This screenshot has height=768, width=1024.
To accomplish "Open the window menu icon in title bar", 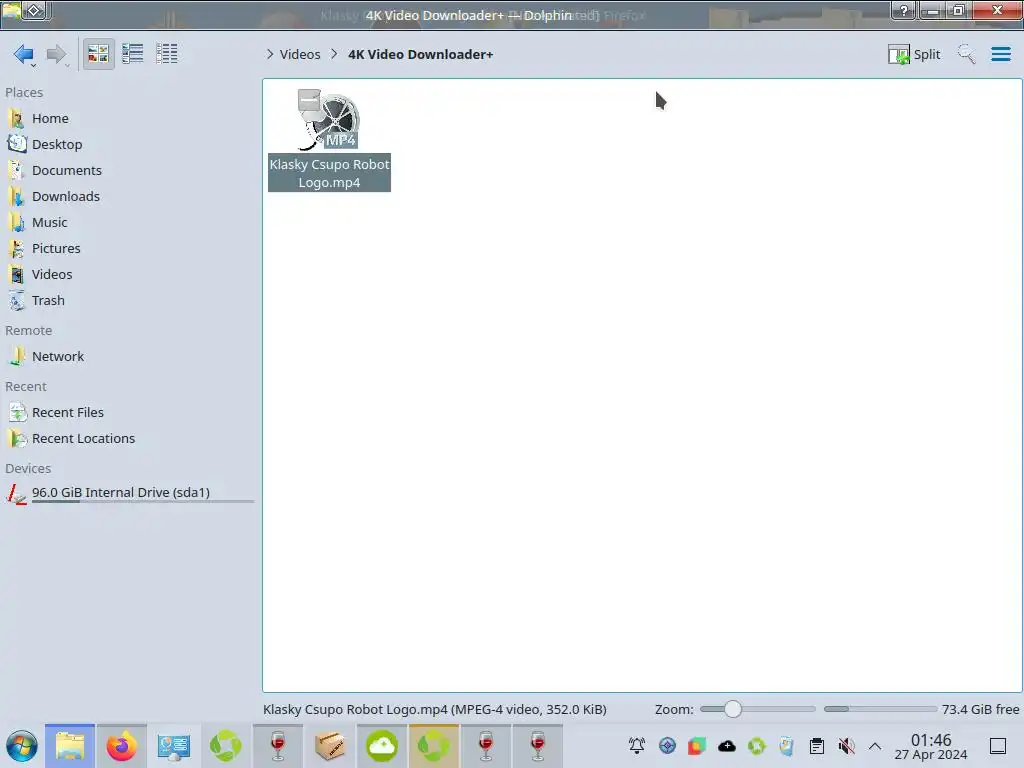I will coord(11,10).
